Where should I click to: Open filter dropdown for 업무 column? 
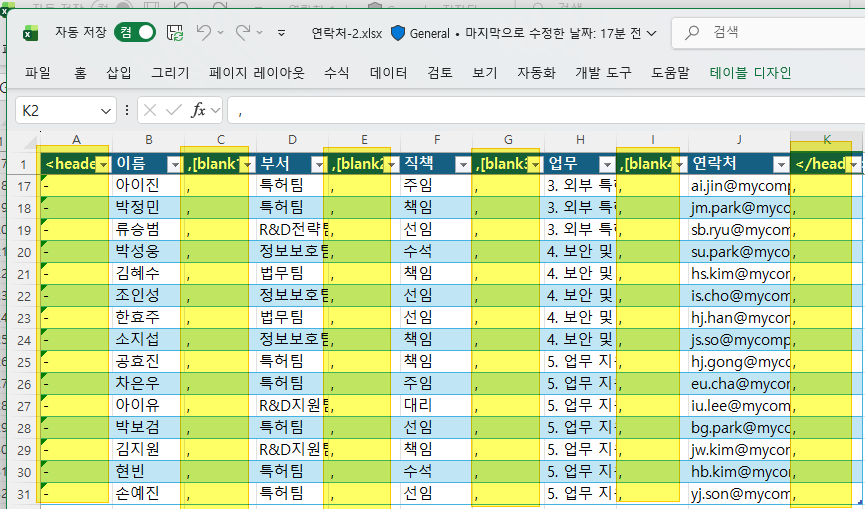[607, 164]
